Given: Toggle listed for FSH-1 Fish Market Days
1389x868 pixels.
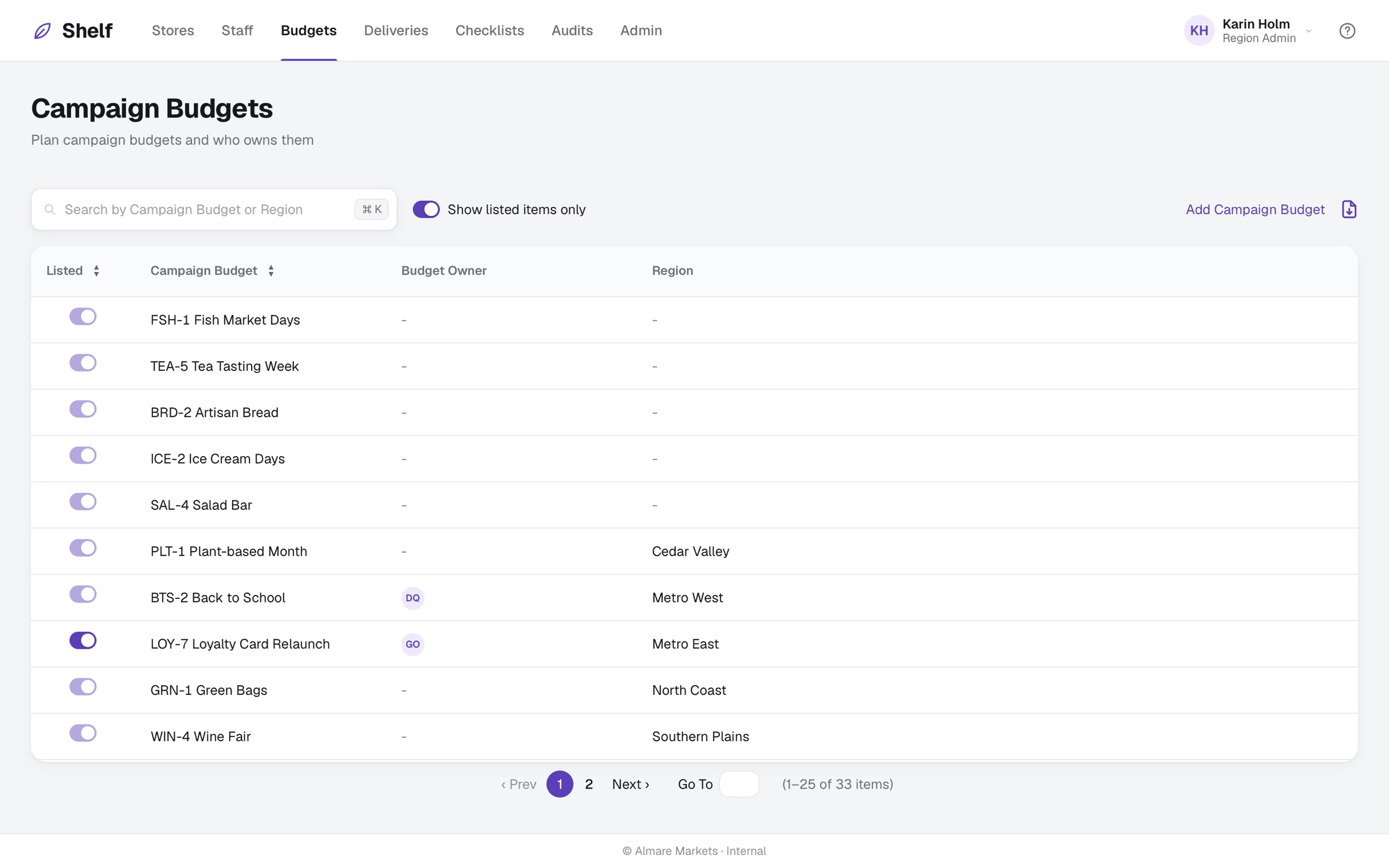Looking at the screenshot, I should [x=83, y=317].
